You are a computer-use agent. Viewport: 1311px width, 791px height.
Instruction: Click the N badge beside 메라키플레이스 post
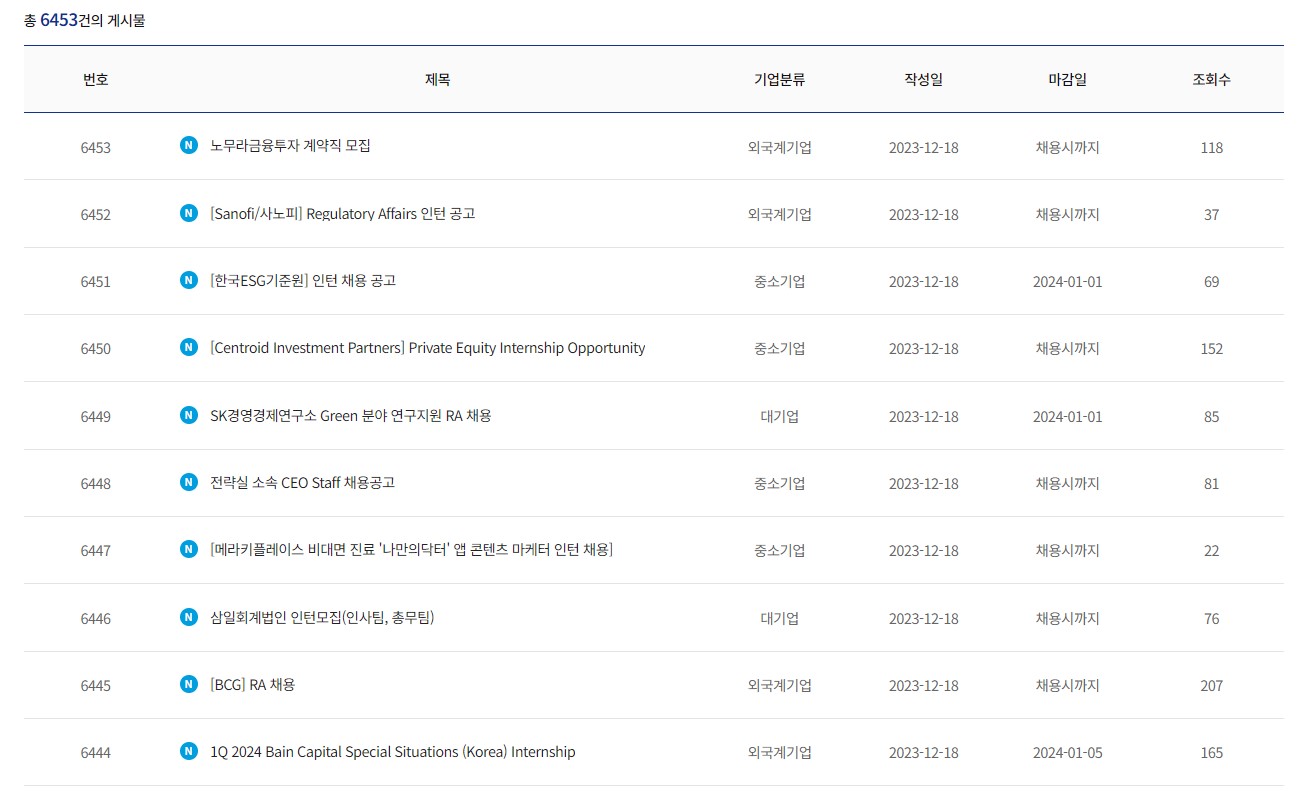[188, 549]
